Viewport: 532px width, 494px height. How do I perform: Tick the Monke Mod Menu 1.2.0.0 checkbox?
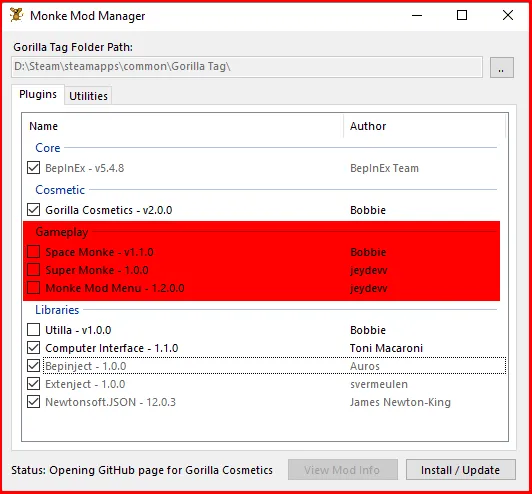pyautogui.click(x=33, y=288)
